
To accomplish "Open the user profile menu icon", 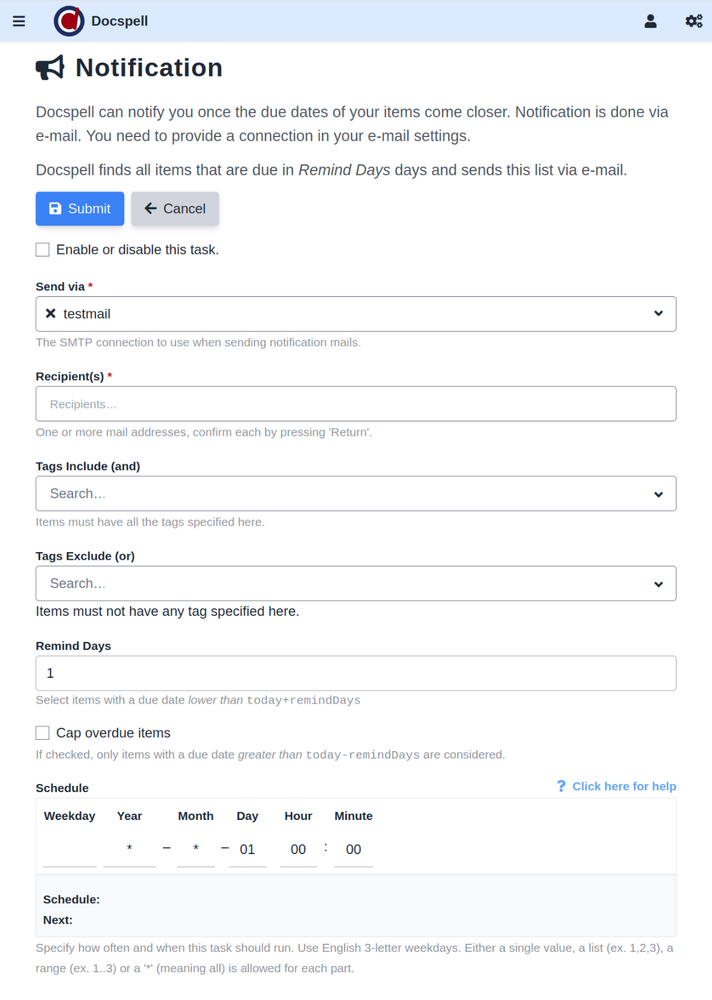I will [651, 21].
